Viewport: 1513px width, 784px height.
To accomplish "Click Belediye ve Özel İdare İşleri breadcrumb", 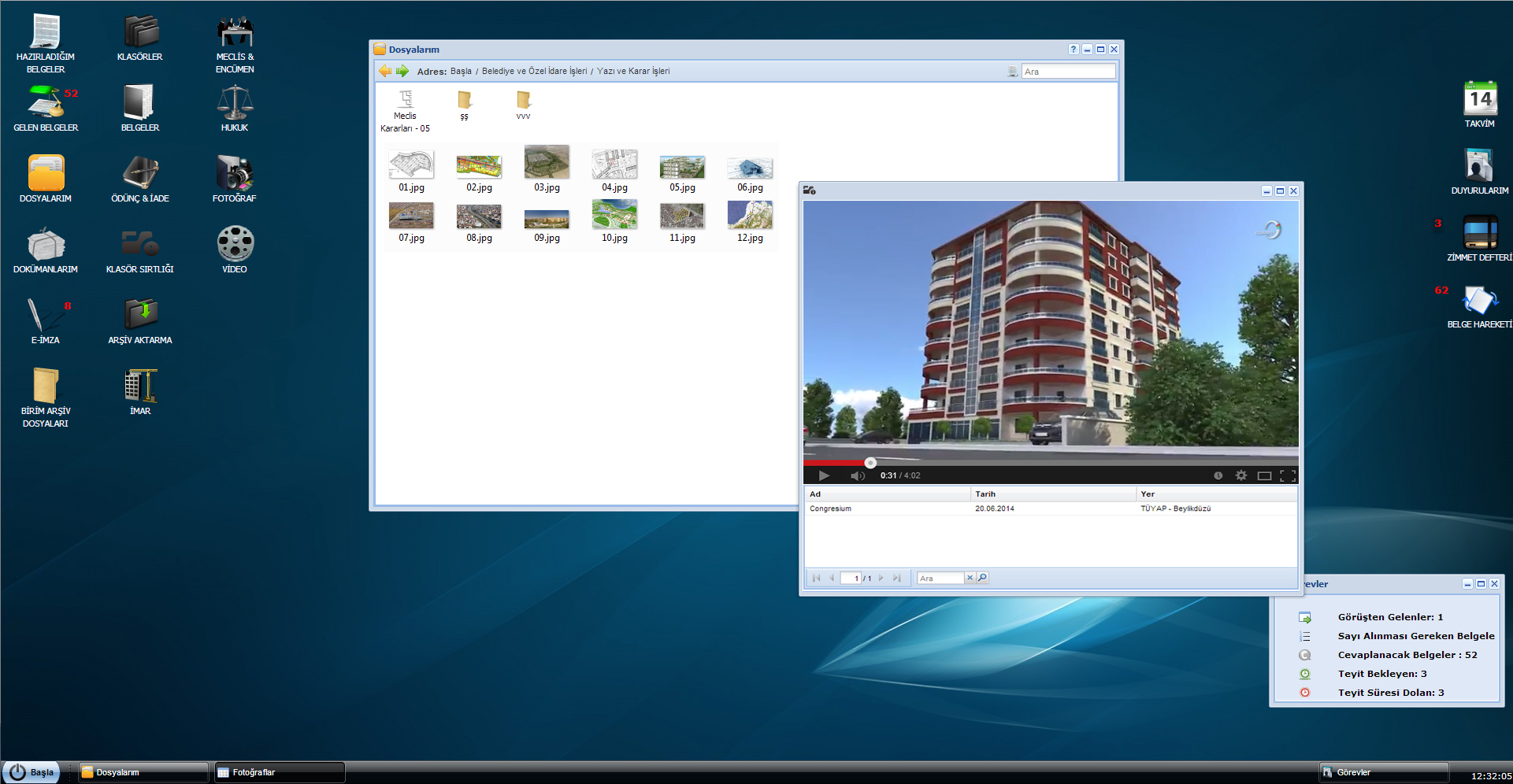I will tap(534, 71).
